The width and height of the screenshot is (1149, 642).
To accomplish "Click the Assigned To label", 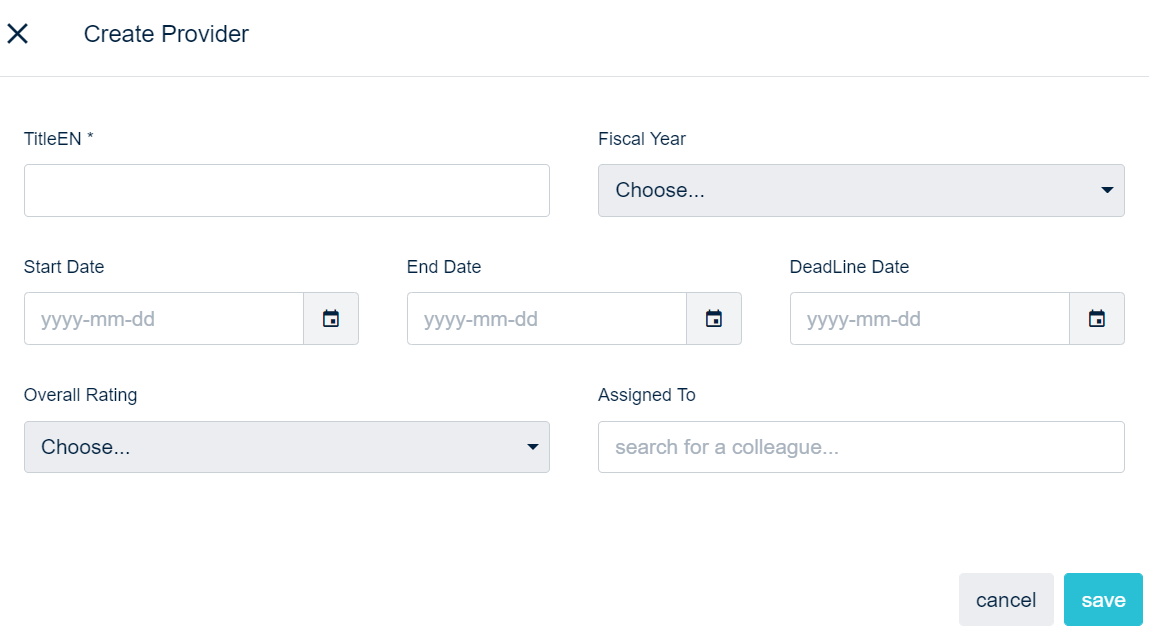I will [x=646, y=395].
